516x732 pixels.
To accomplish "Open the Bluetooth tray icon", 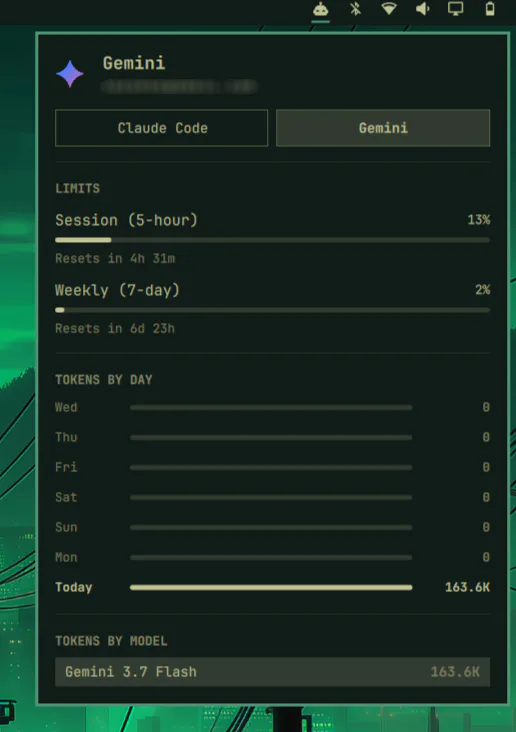I will click(355, 9).
